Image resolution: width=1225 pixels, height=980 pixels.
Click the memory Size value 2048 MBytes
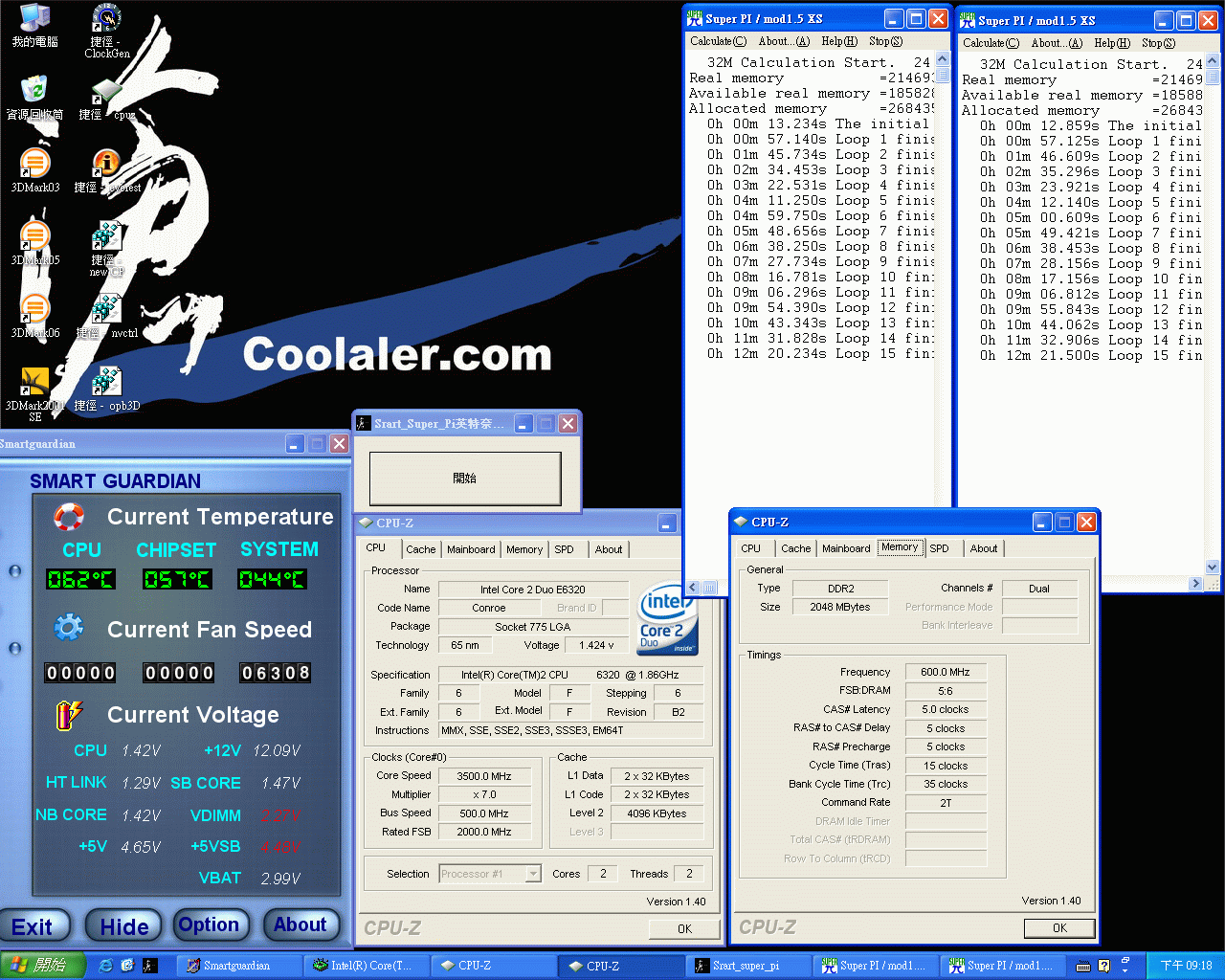coord(840,607)
